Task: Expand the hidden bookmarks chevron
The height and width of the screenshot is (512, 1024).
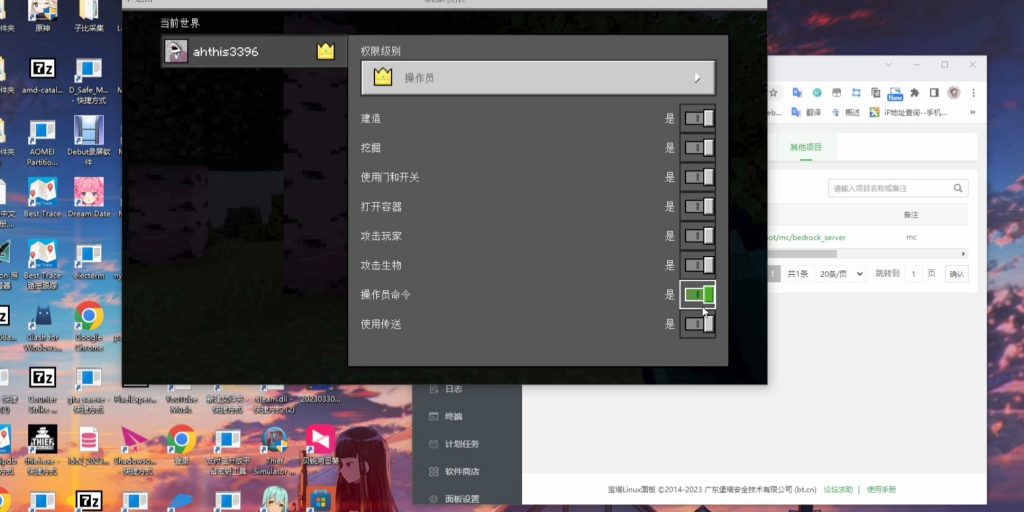Action: [x=972, y=112]
